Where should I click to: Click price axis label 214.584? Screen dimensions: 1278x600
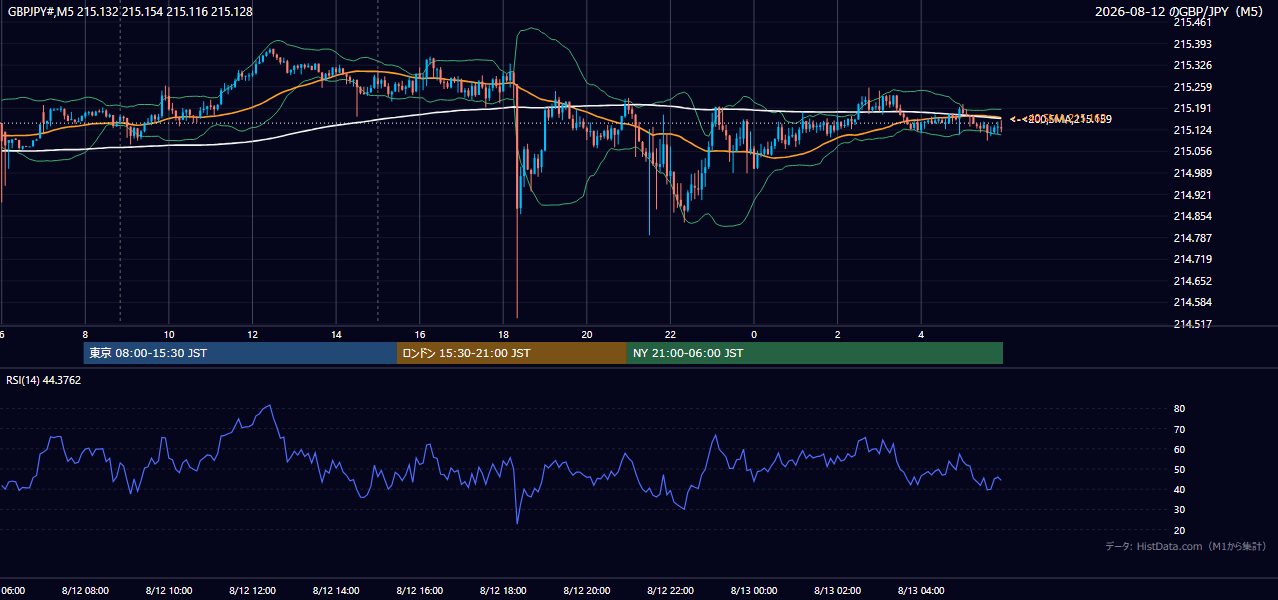coord(1192,302)
